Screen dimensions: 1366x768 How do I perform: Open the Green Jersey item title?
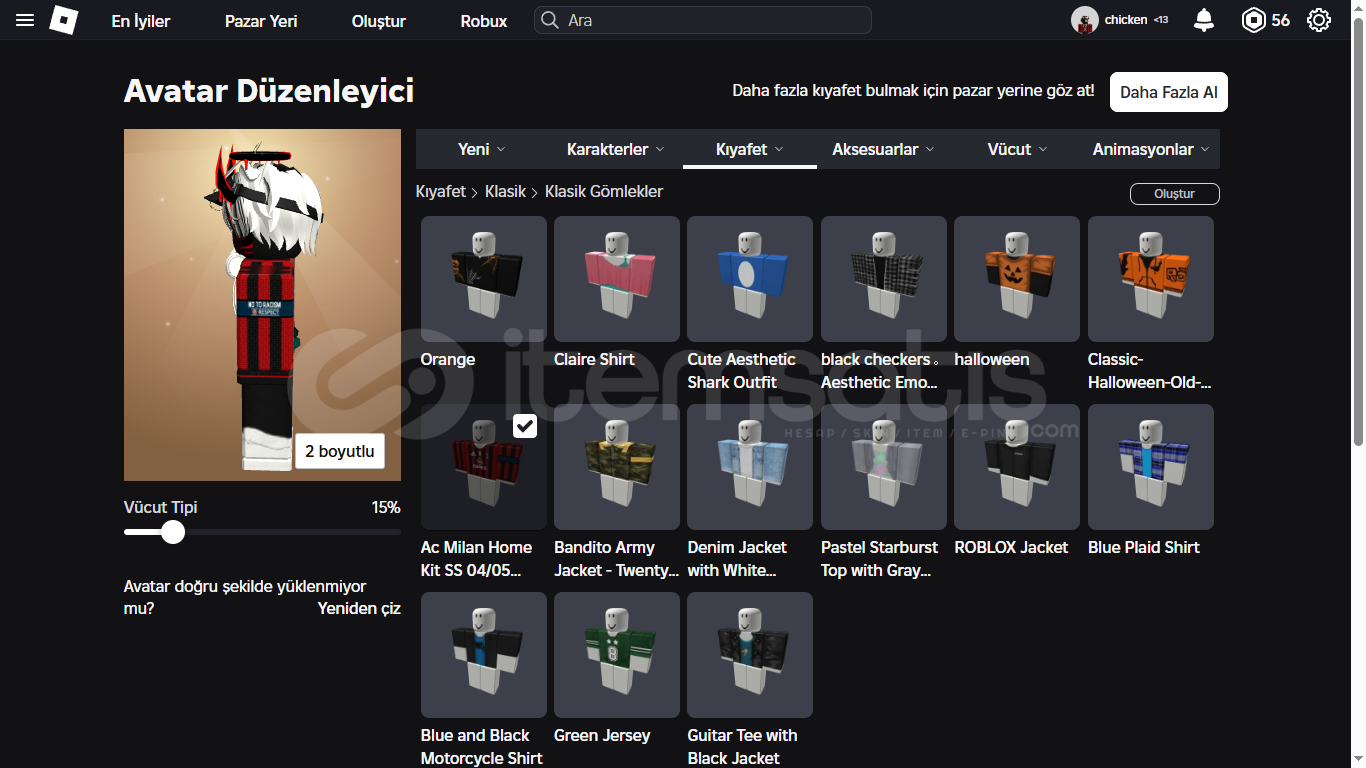(602, 736)
